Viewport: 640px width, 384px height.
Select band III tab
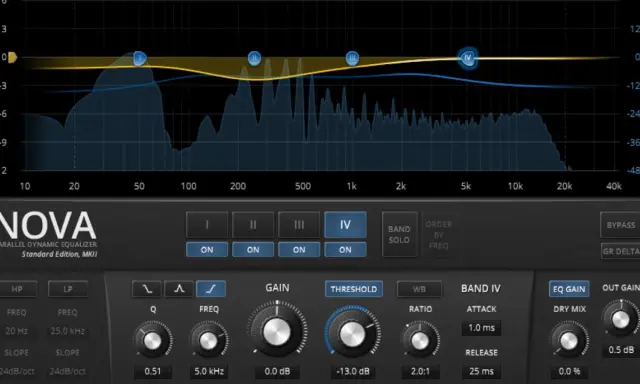(299, 224)
